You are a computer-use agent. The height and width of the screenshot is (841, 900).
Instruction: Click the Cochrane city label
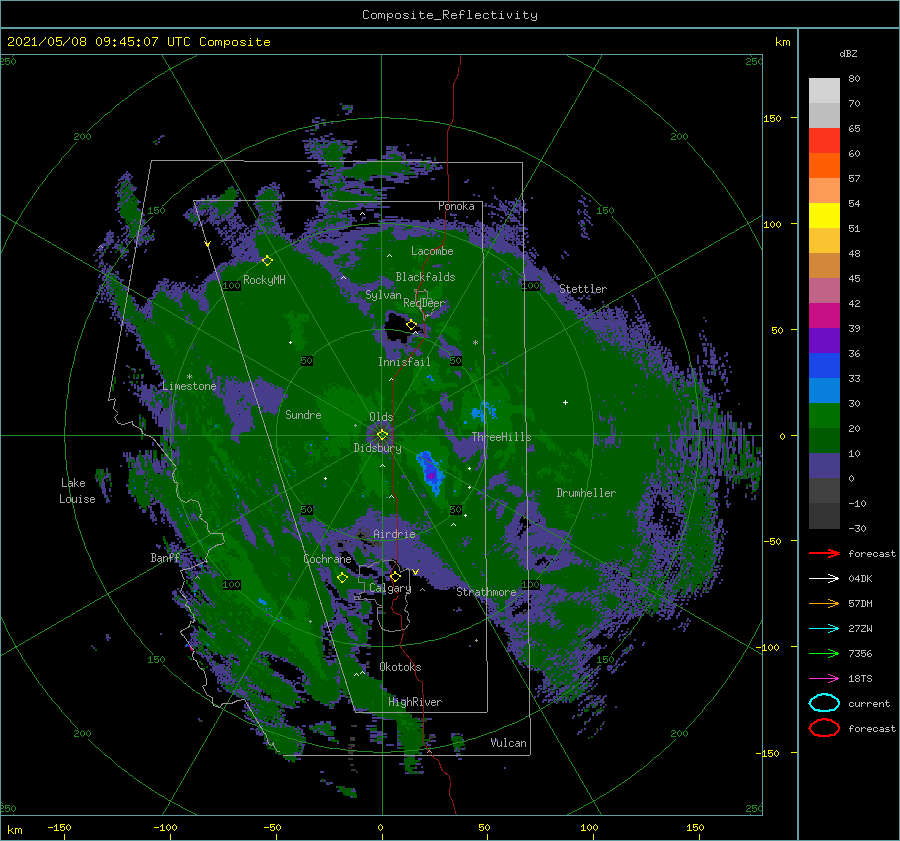pyautogui.click(x=327, y=559)
